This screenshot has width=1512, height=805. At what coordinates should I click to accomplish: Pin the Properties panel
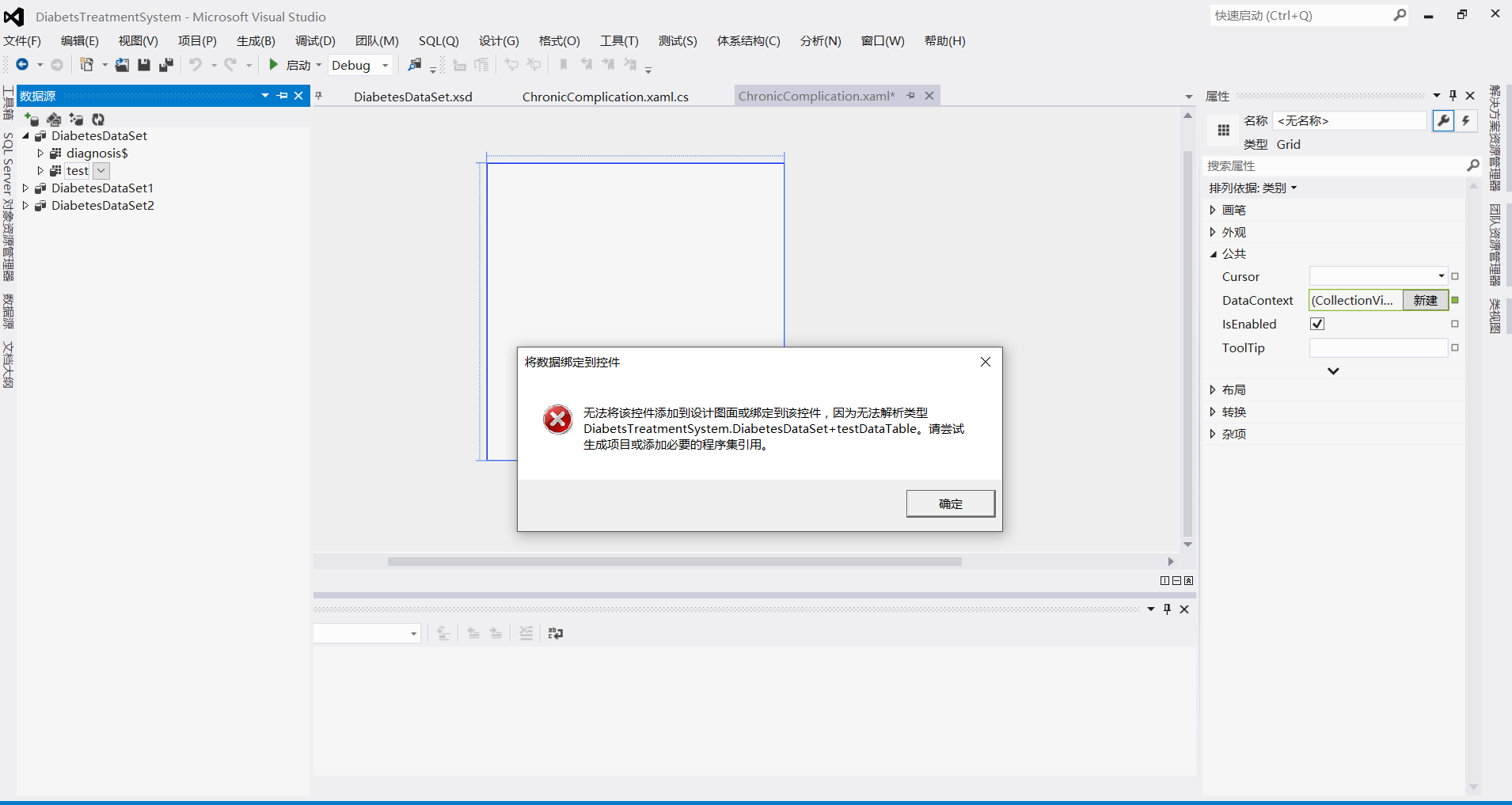pos(1453,96)
